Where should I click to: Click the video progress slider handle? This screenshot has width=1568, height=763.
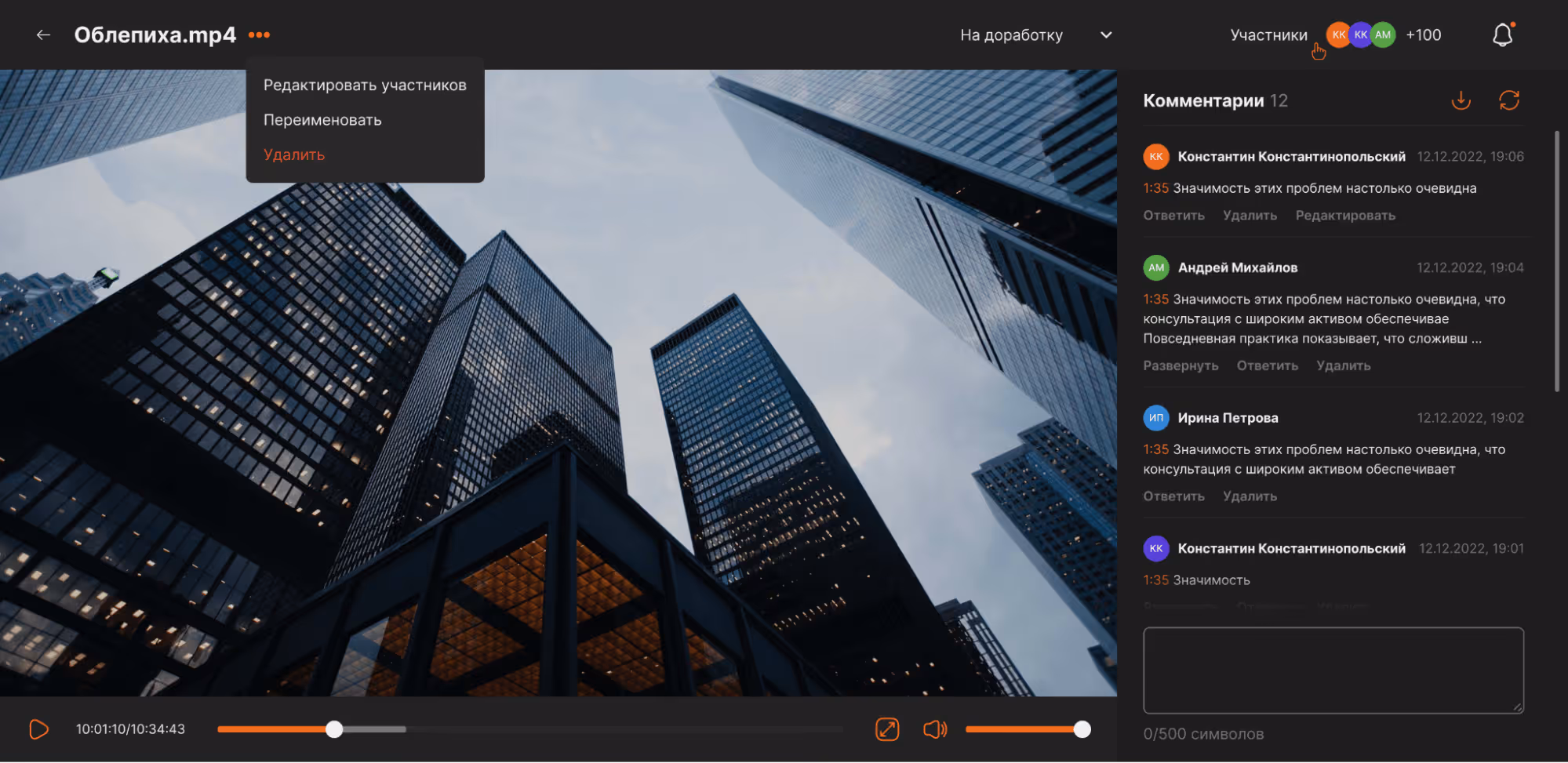334,729
